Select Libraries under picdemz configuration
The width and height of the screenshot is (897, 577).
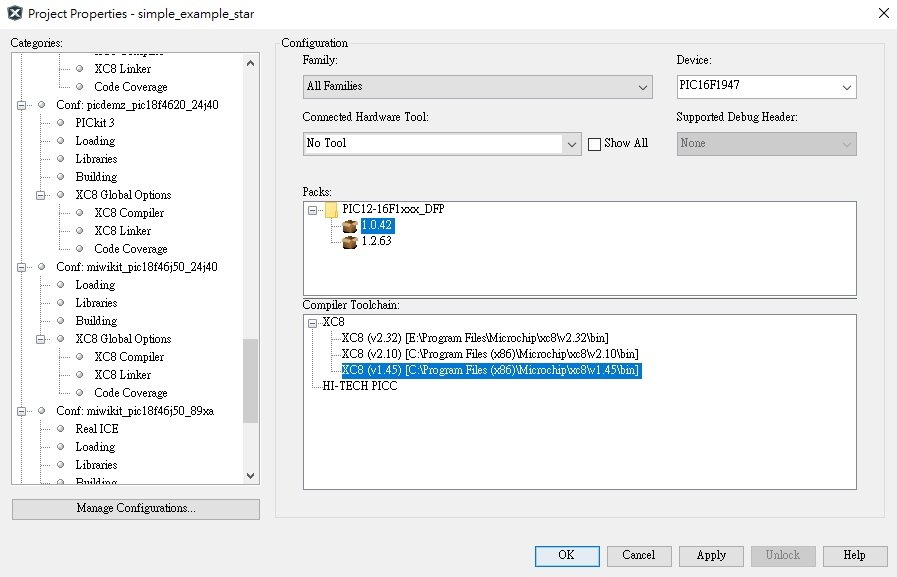point(96,159)
